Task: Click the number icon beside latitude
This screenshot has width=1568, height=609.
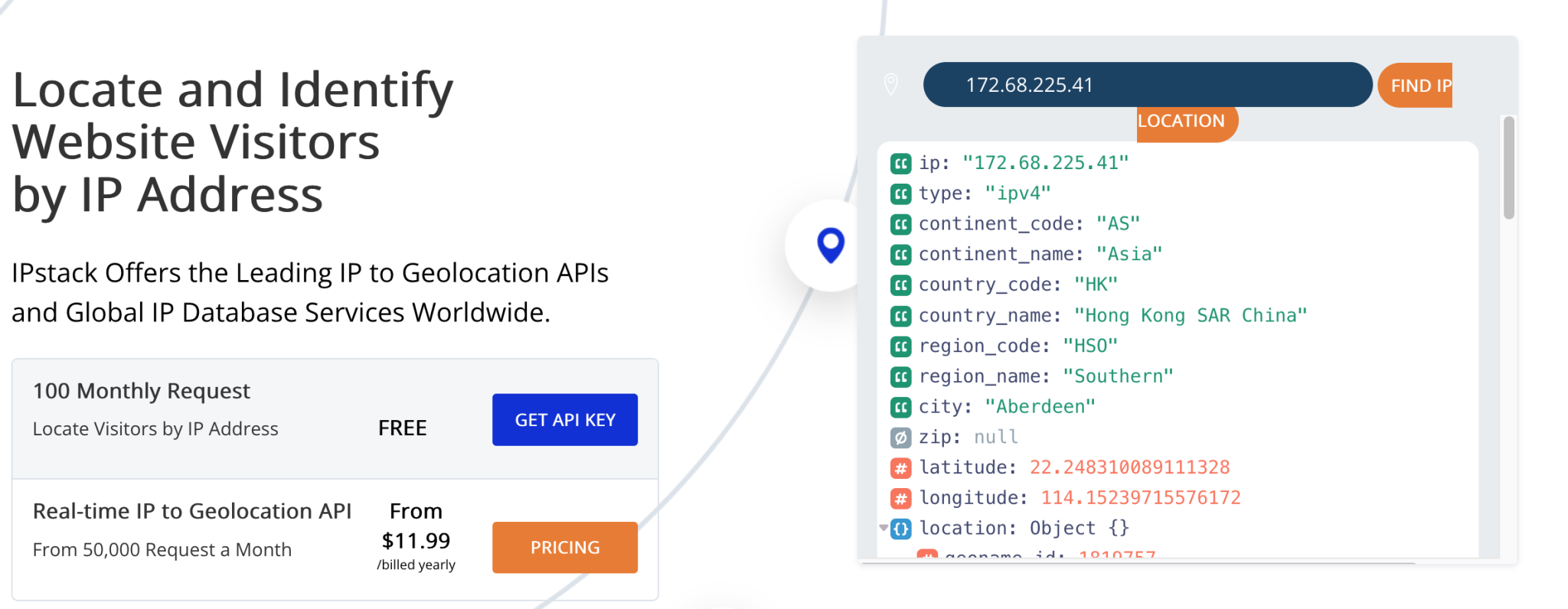Action: [901, 468]
